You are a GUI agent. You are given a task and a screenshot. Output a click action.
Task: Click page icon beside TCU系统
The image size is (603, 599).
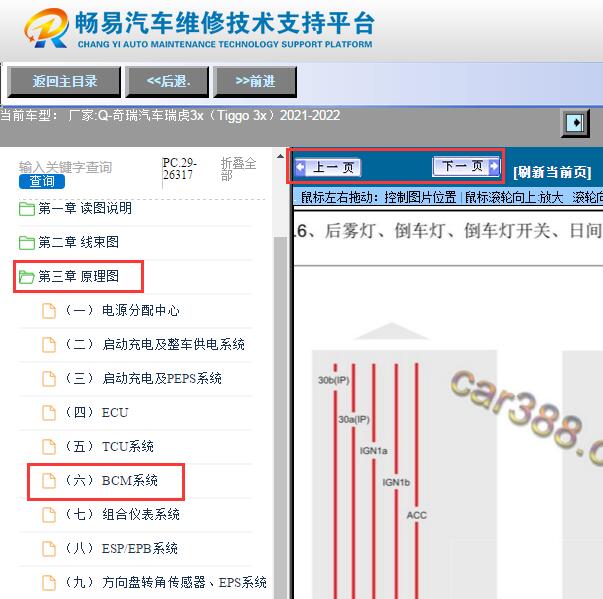tap(49, 447)
